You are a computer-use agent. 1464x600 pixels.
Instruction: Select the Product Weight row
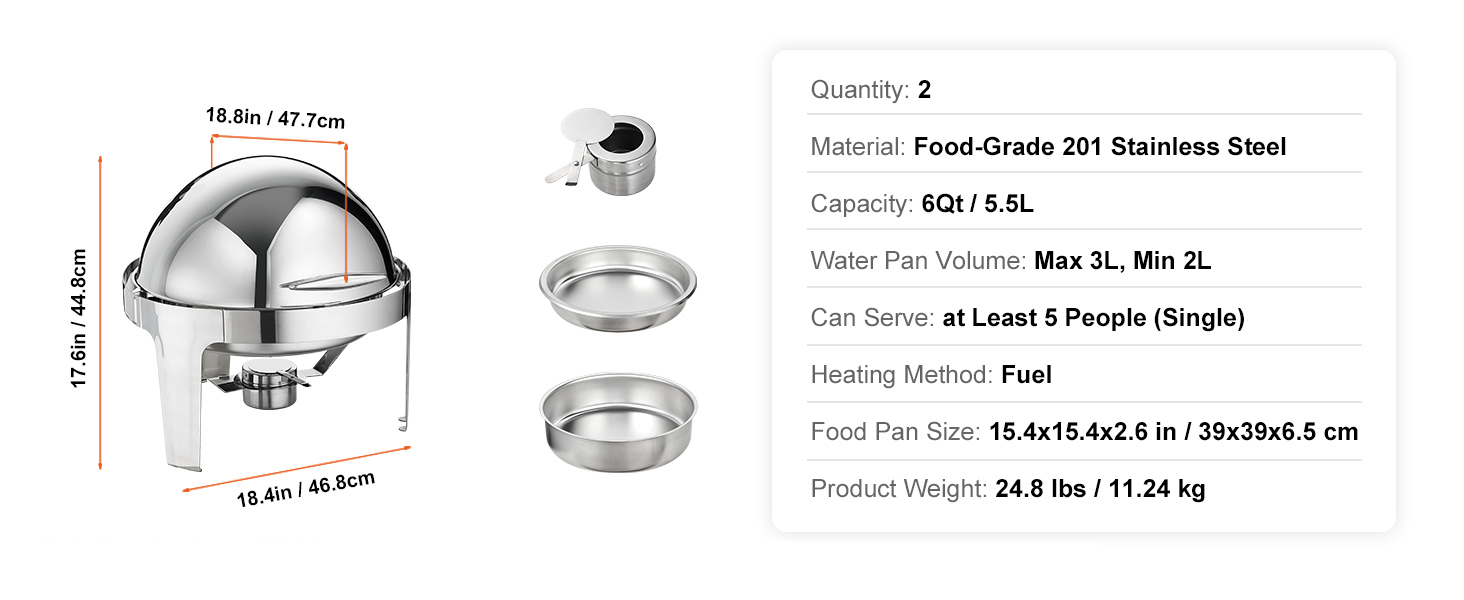pos(1084,489)
